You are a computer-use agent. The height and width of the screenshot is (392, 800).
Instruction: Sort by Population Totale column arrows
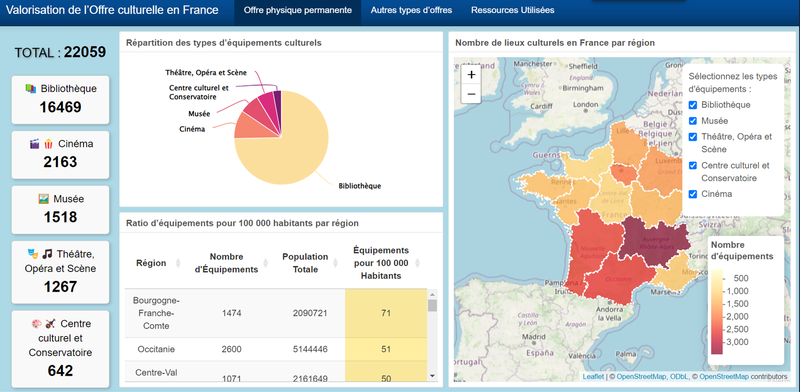[335, 263]
